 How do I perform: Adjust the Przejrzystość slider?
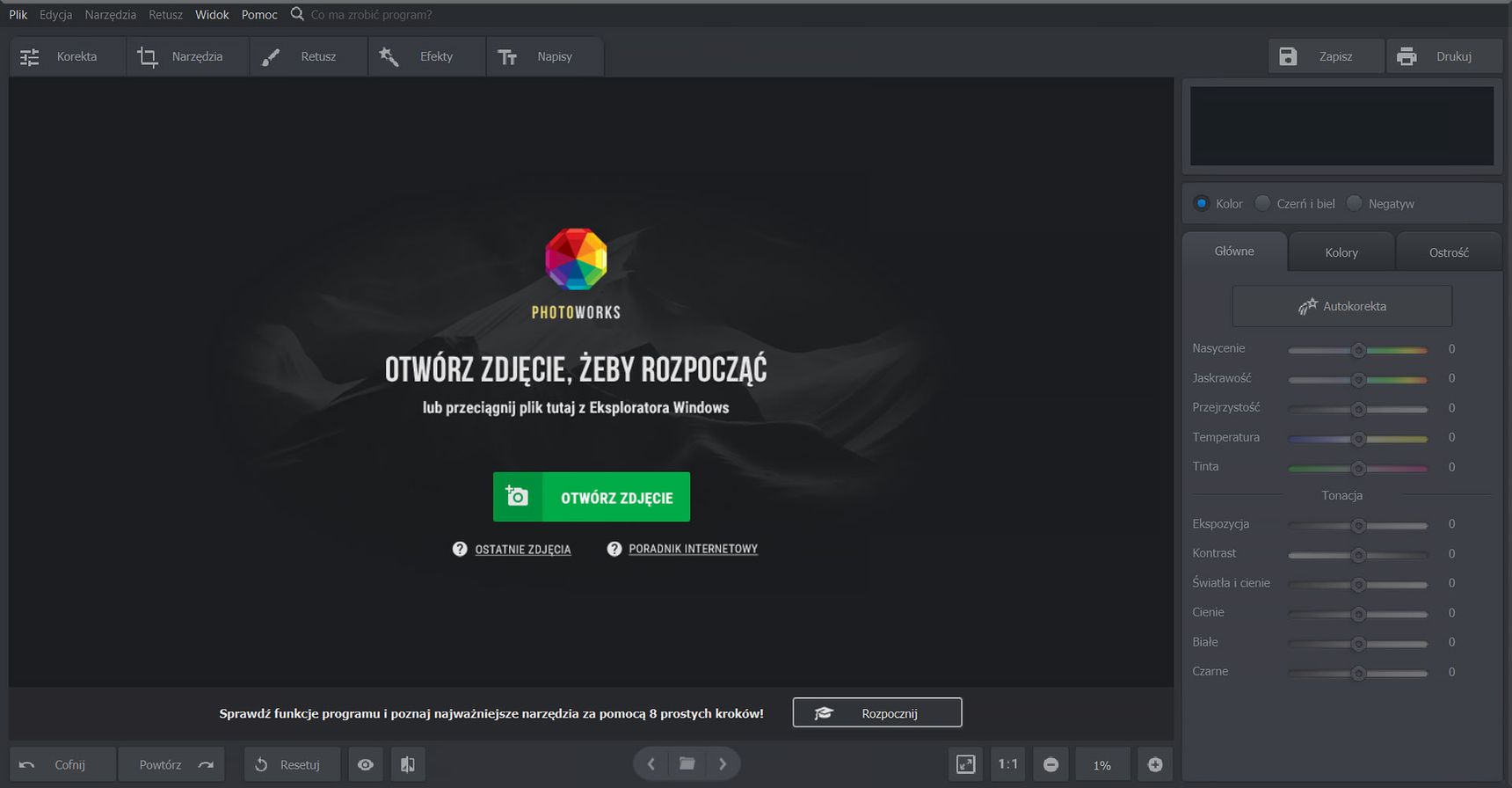point(1358,409)
